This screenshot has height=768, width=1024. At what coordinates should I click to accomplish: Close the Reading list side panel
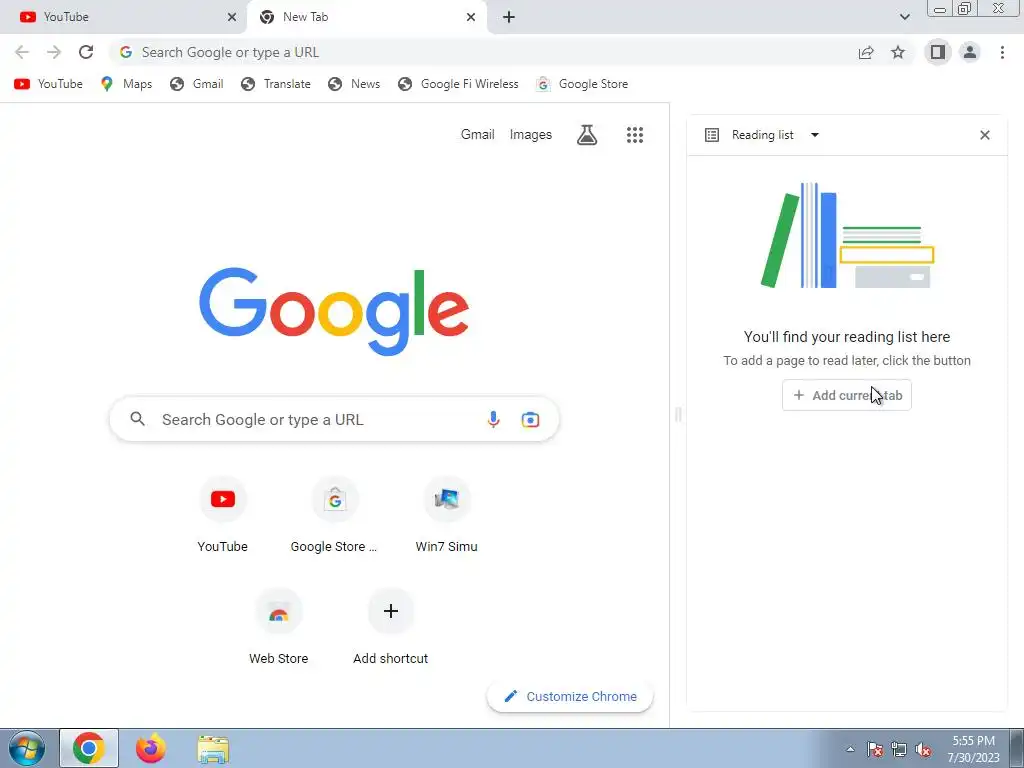[985, 135]
